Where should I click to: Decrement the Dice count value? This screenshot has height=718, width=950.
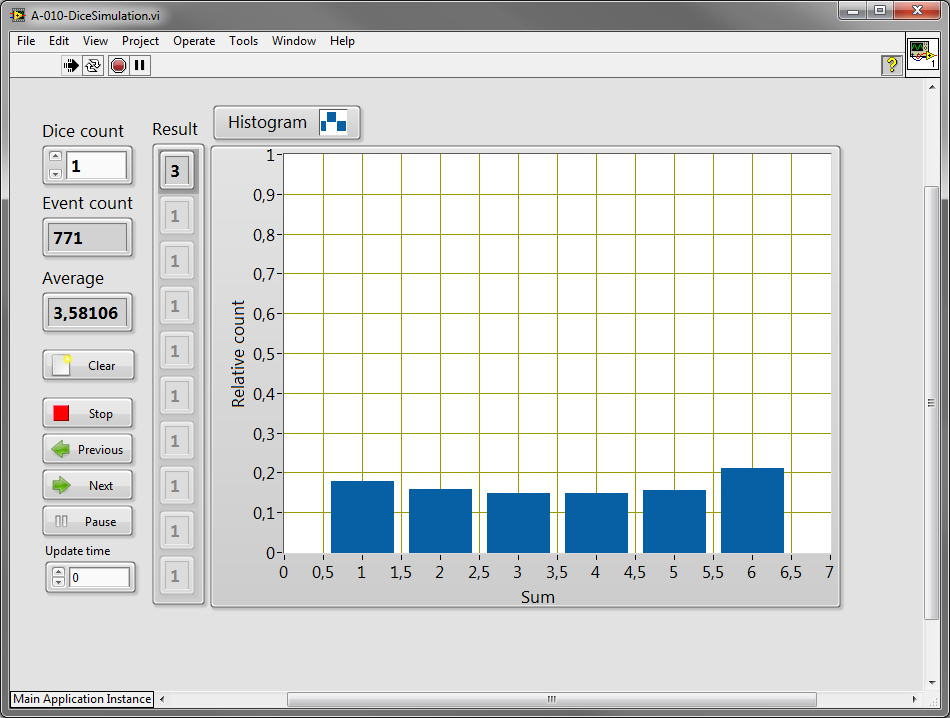(x=55, y=173)
